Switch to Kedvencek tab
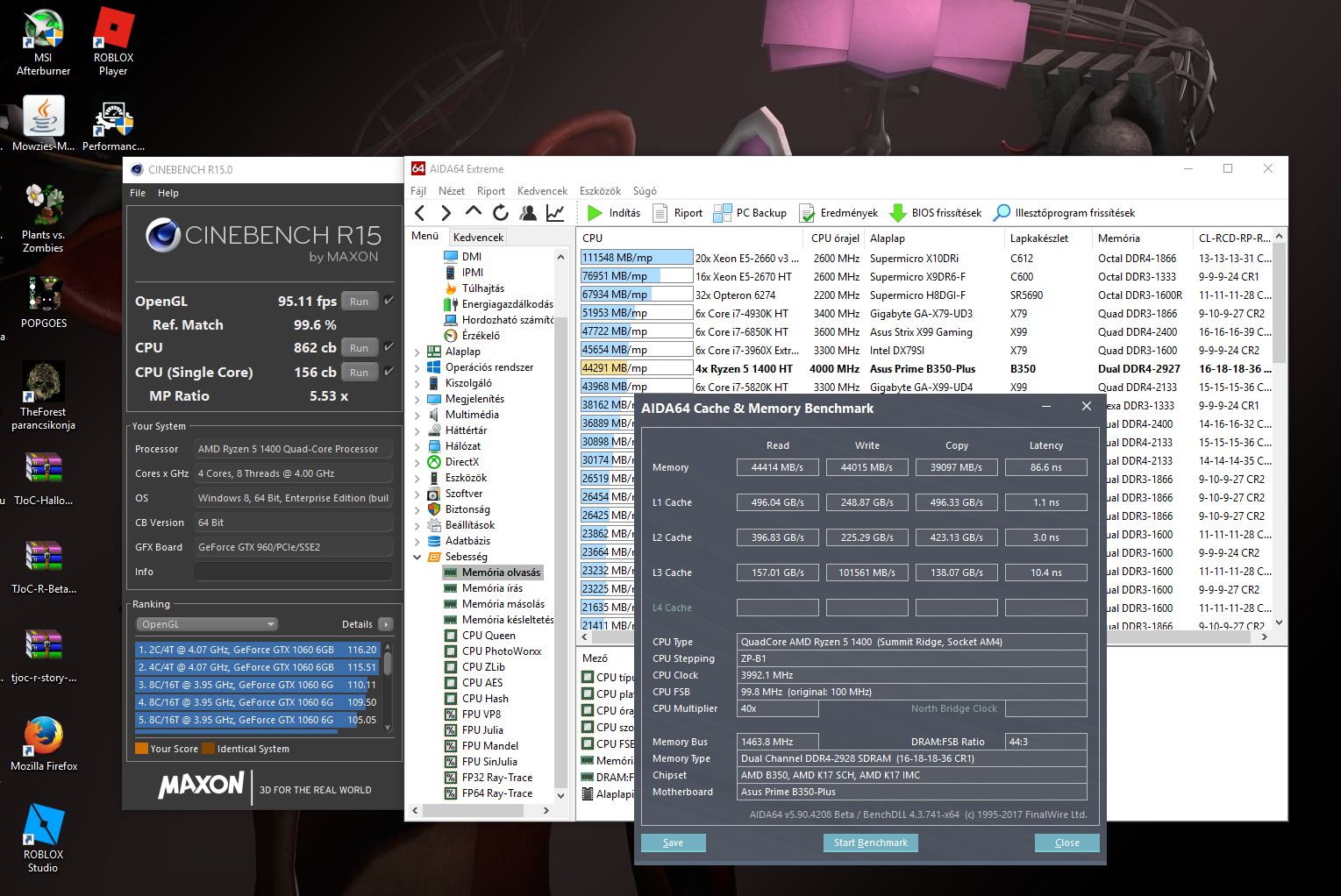Image resolution: width=1341 pixels, height=896 pixels. coord(478,238)
